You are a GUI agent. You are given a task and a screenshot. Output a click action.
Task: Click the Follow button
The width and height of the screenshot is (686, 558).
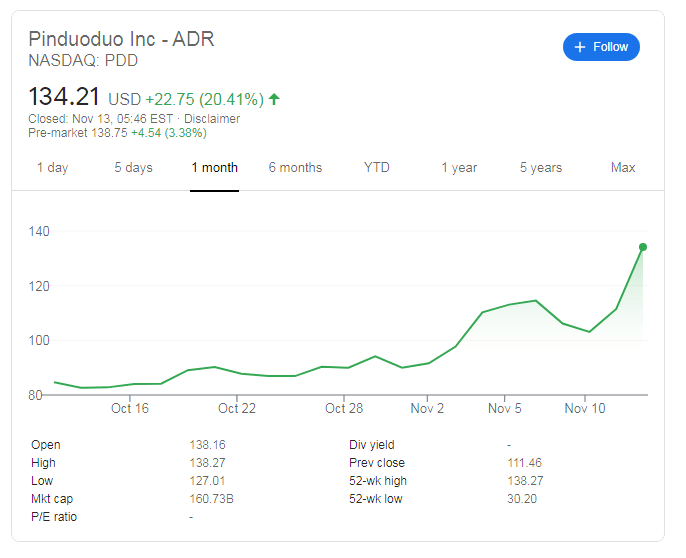point(601,47)
